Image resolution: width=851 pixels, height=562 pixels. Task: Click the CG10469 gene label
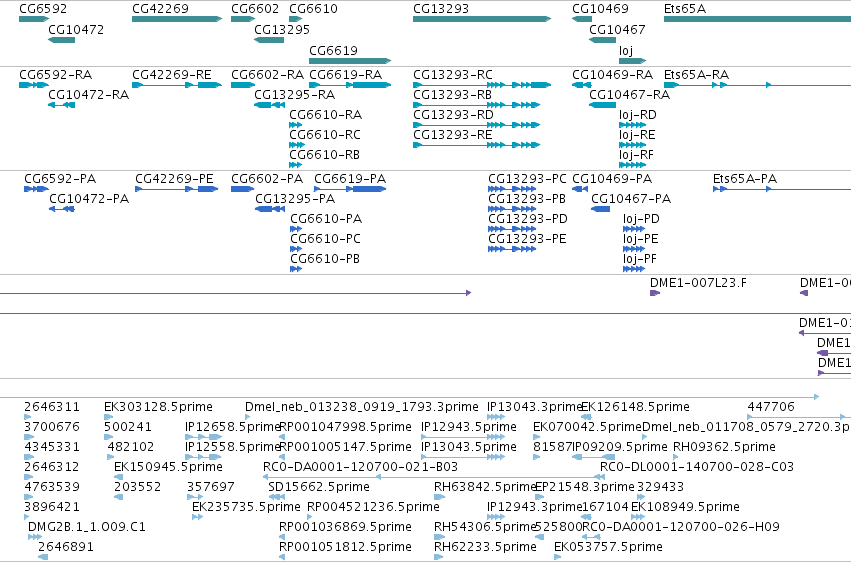600,9
